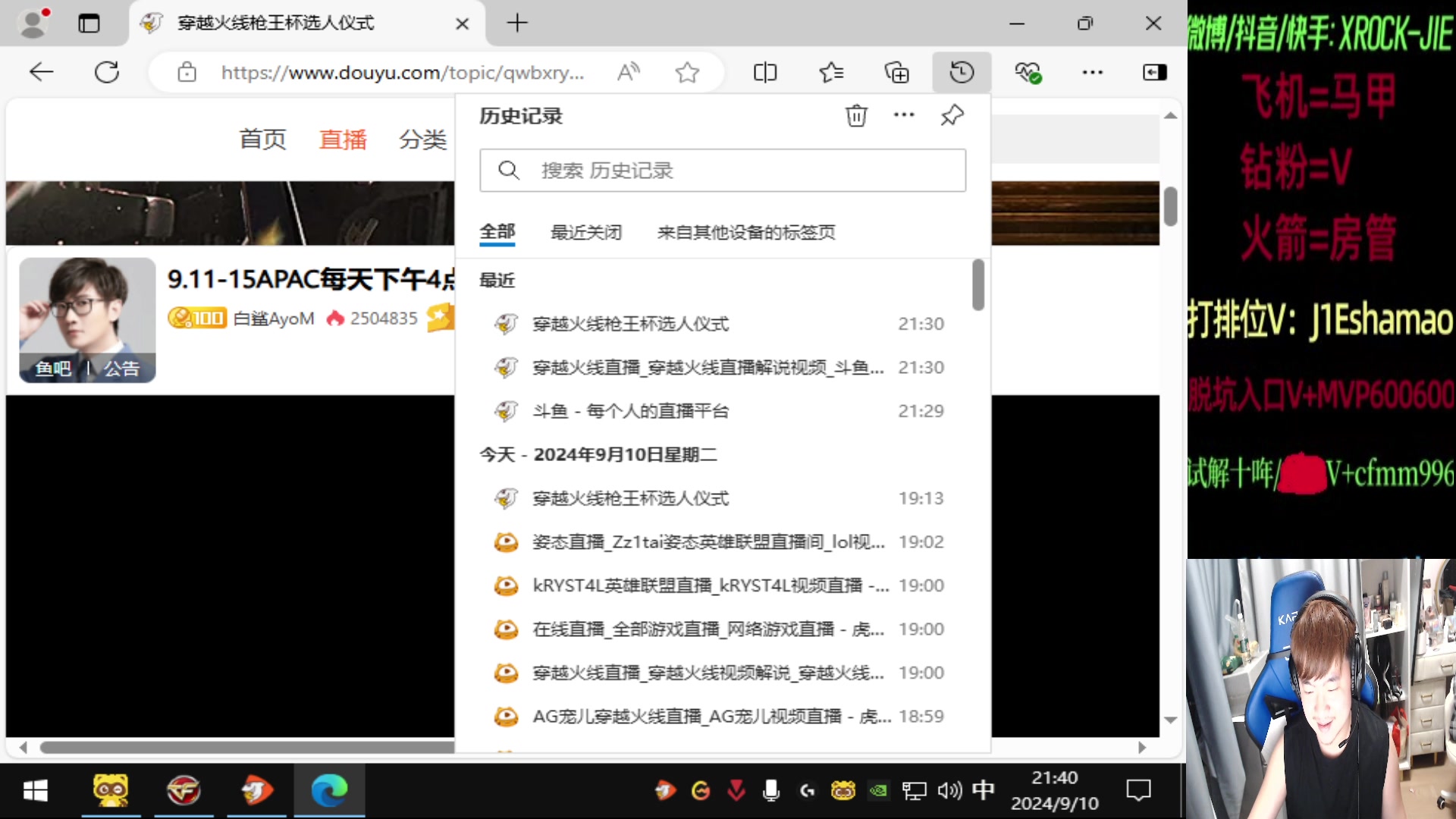Image resolution: width=1456 pixels, height=819 pixels.
Task: Open the orange bird taskbar app
Action: (257, 790)
